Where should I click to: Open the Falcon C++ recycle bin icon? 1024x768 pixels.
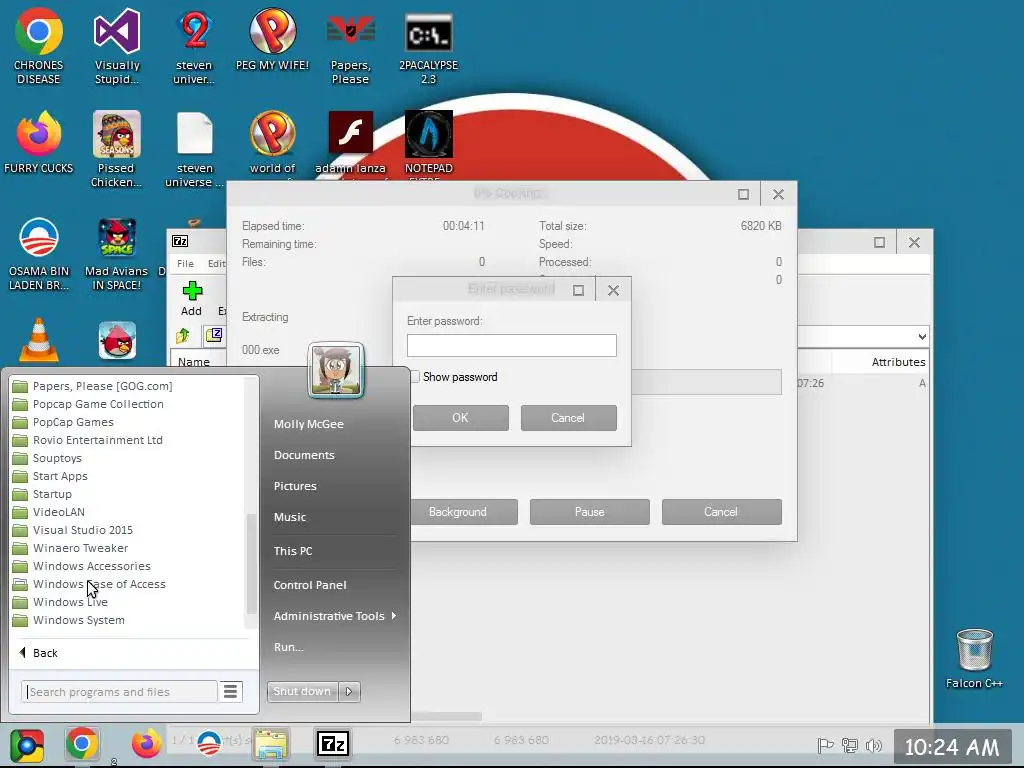point(974,658)
